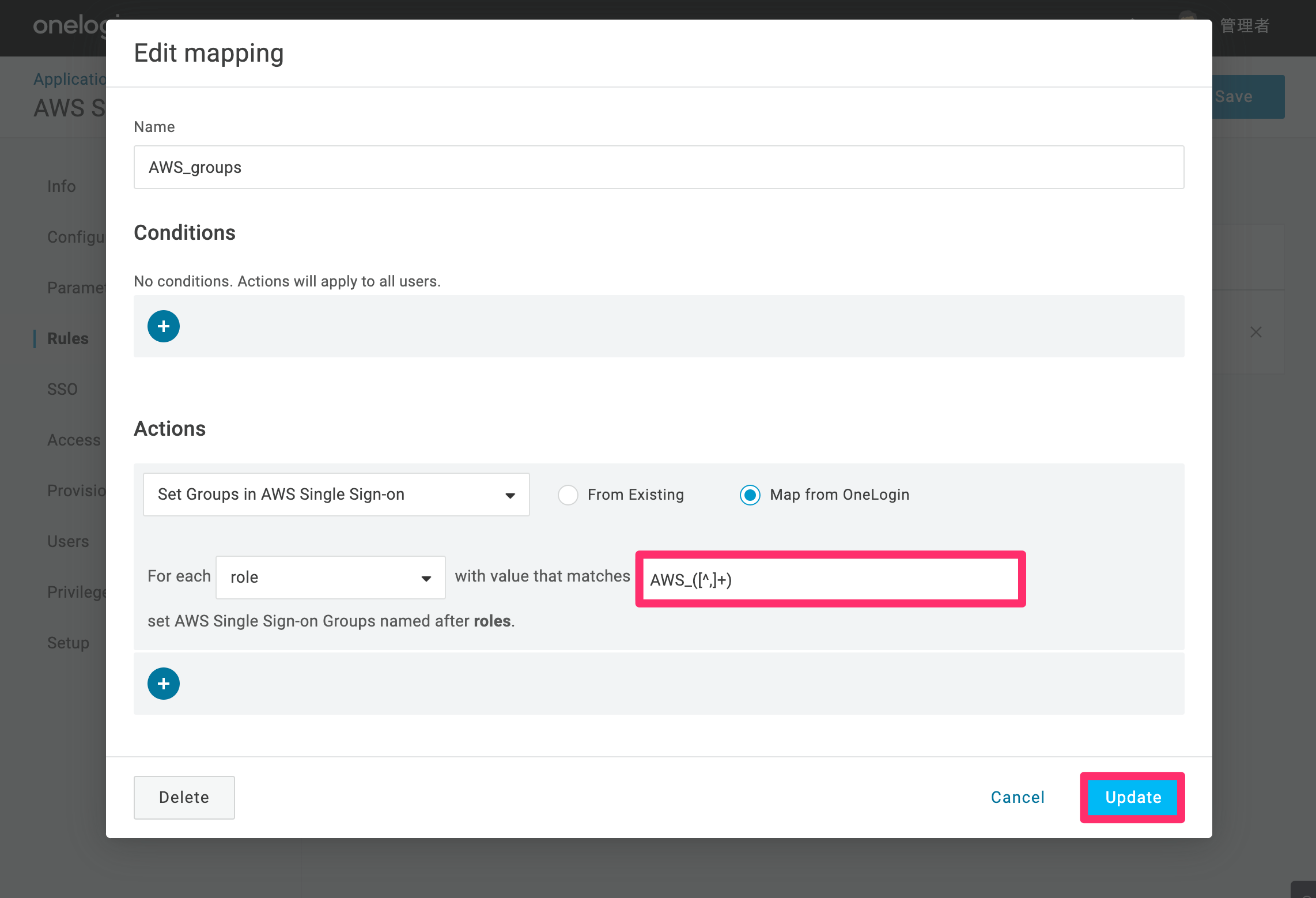Viewport: 1316px width, 898px height.
Task: Select Map from OneLogin radio option
Action: coord(750,495)
